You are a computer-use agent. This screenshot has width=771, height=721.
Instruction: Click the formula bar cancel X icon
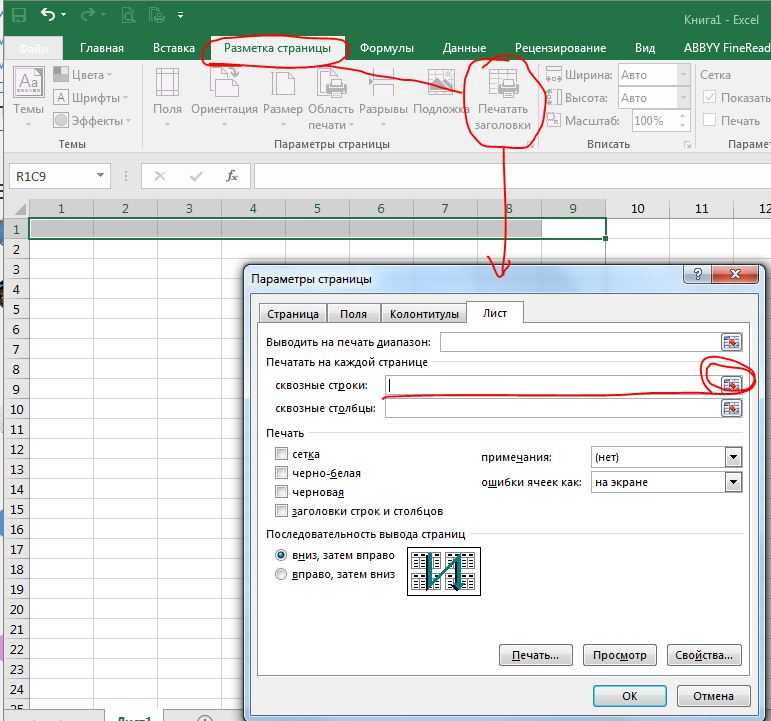coord(160,176)
